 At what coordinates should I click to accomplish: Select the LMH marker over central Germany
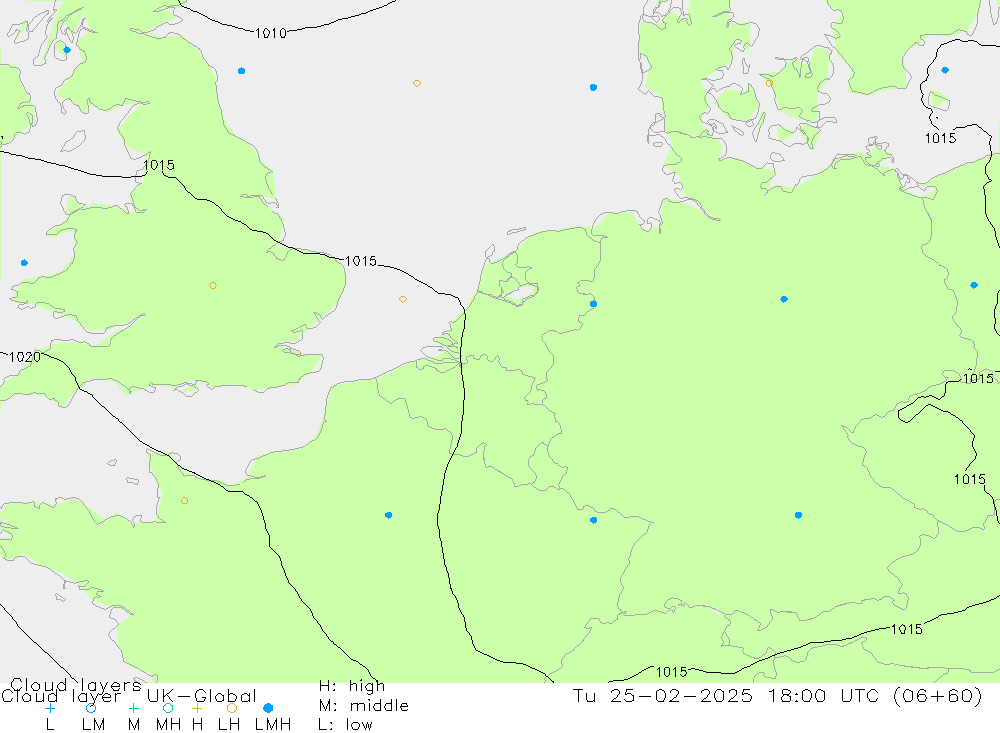(x=784, y=299)
